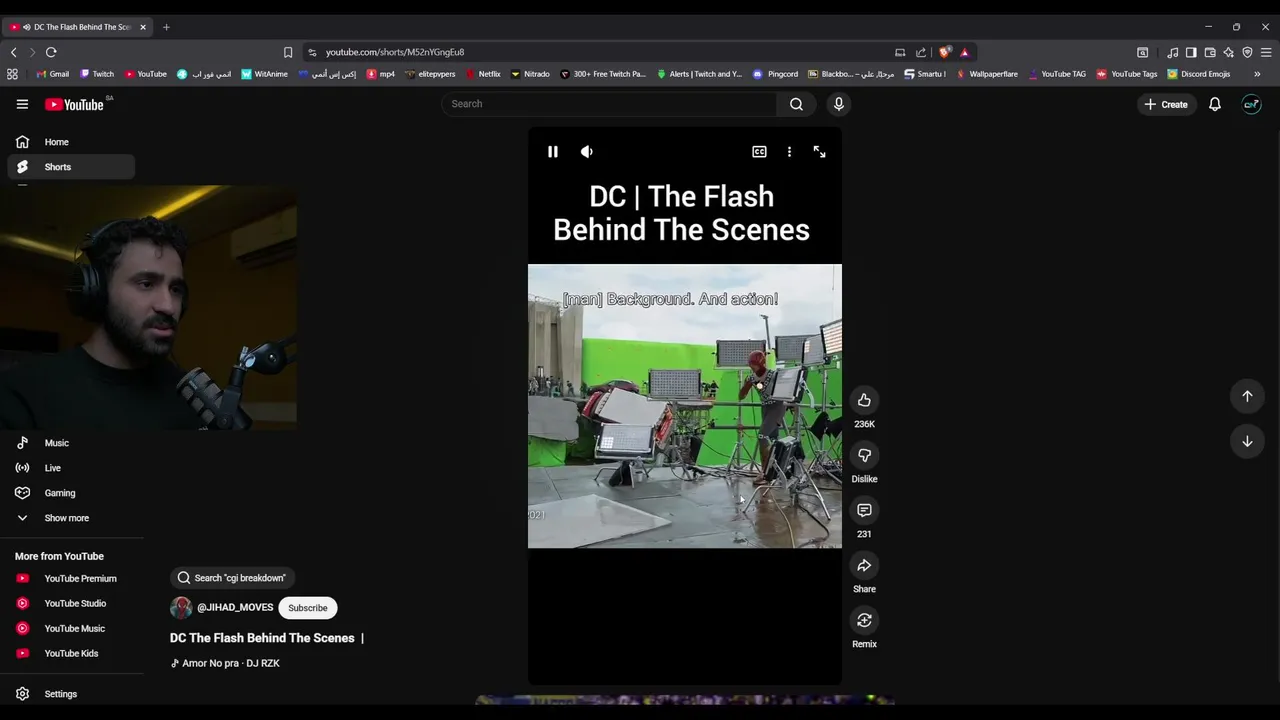The height and width of the screenshot is (720, 1280).
Task: Subscribe to the @JIHAD_MOVES channel
Action: pos(308,608)
